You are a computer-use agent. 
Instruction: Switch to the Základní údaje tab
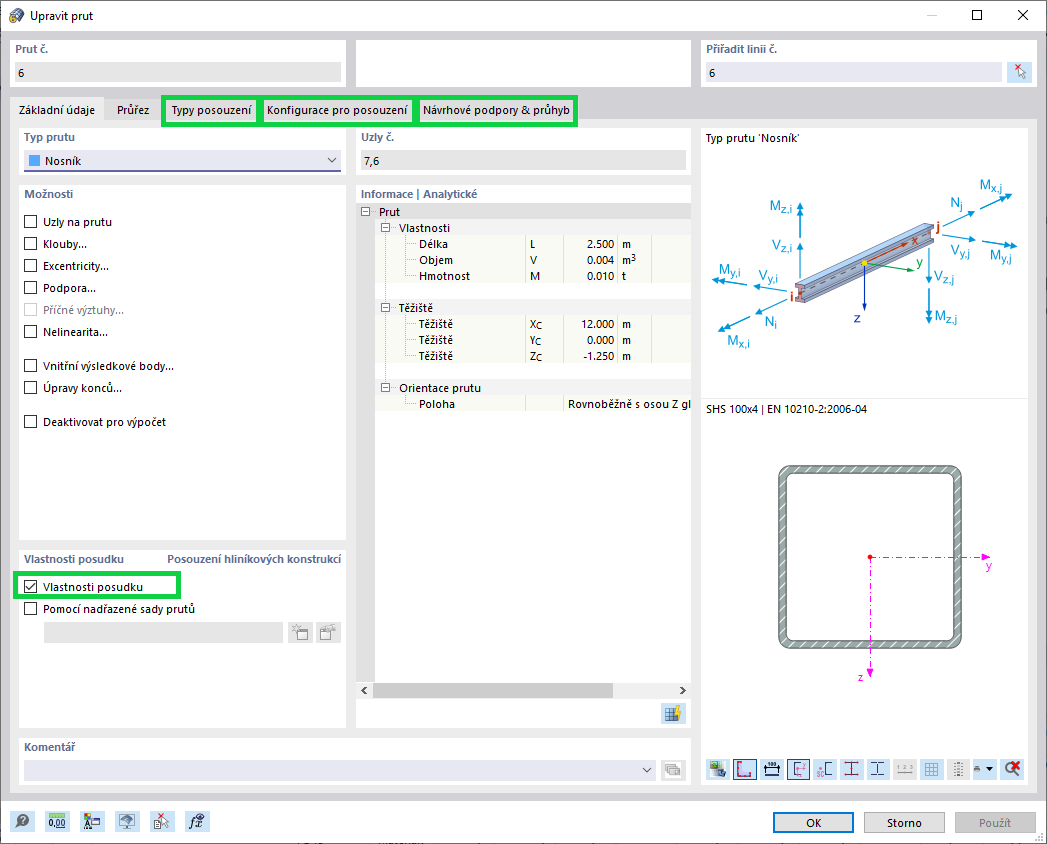(57, 110)
